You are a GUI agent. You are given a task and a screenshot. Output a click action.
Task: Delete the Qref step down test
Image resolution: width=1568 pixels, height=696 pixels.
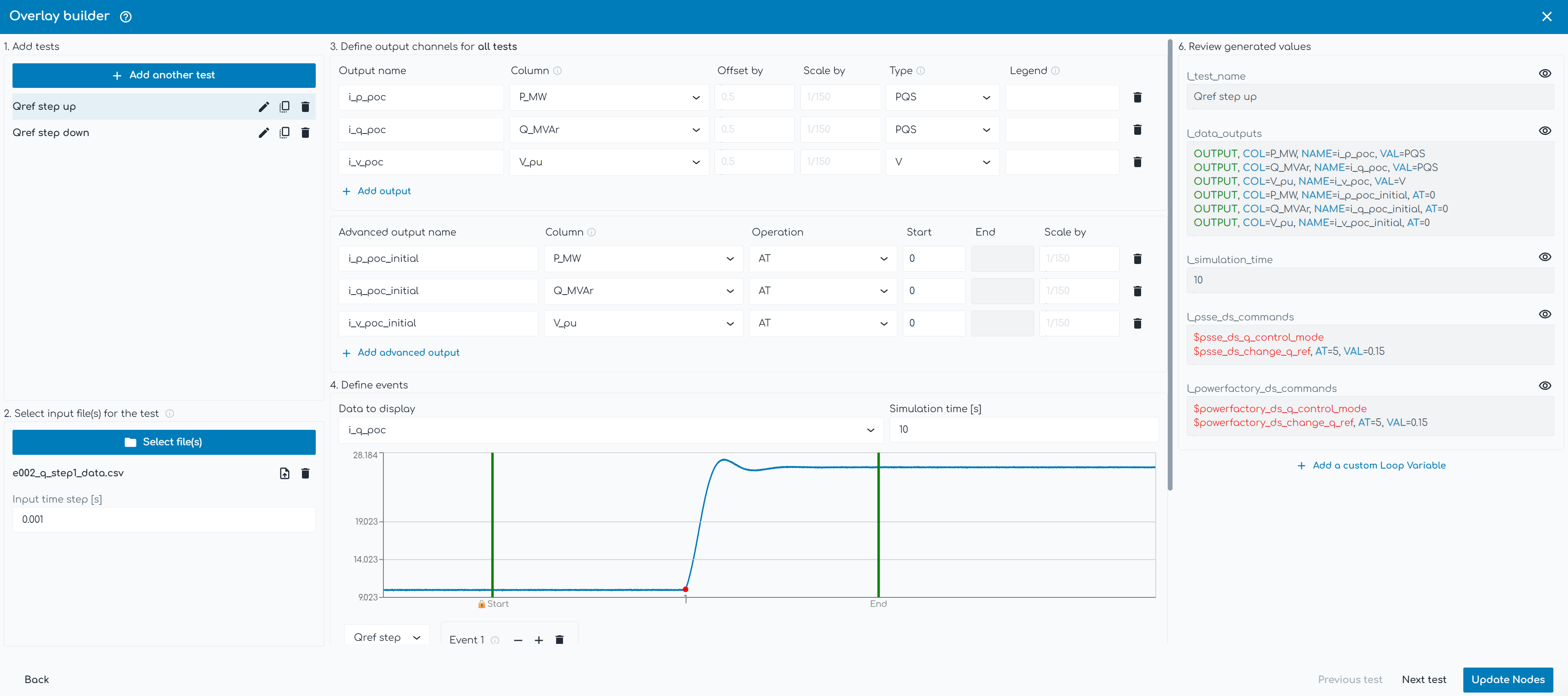(x=305, y=133)
